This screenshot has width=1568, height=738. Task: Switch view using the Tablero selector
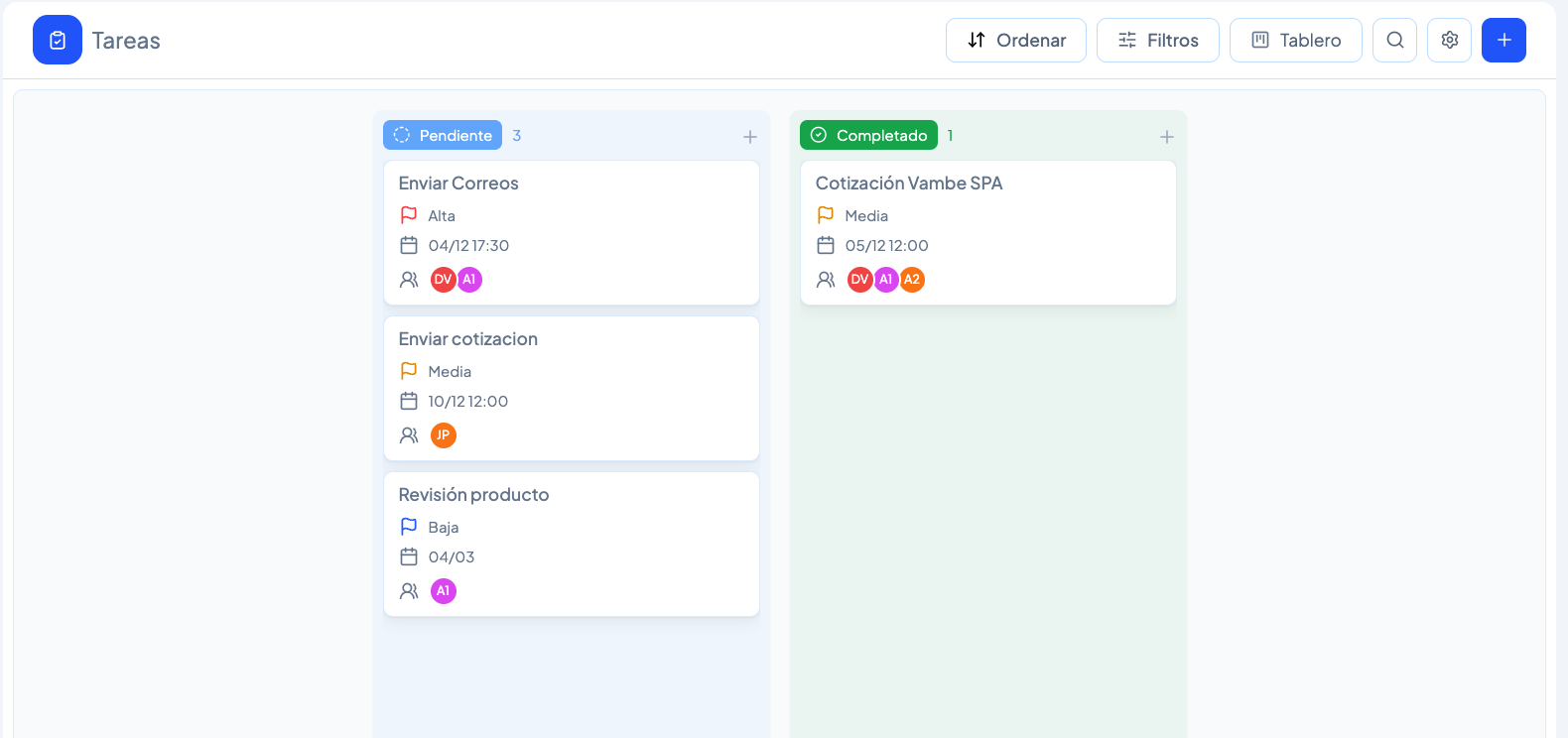coord(1295,41)
